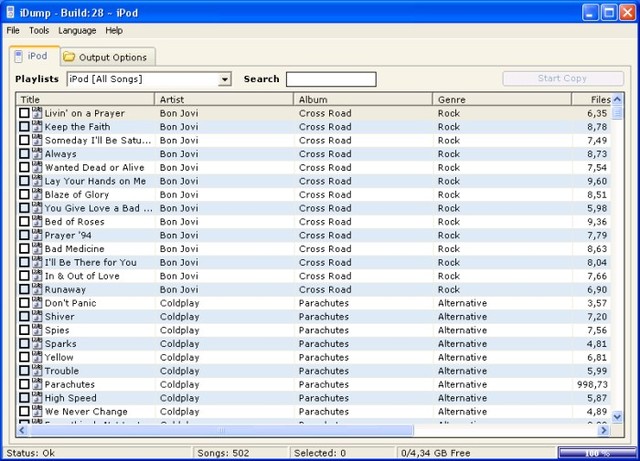Click the horizontal scrollbar thumb

tap(221, 430)
